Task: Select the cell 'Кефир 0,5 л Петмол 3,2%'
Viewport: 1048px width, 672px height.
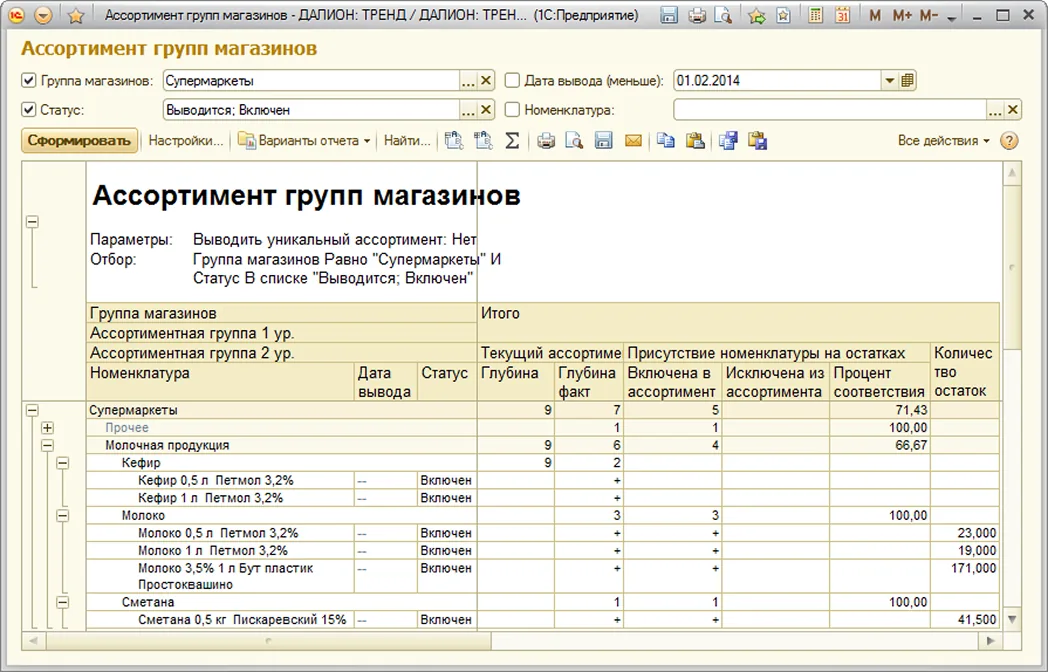Action: pos(221,480)
